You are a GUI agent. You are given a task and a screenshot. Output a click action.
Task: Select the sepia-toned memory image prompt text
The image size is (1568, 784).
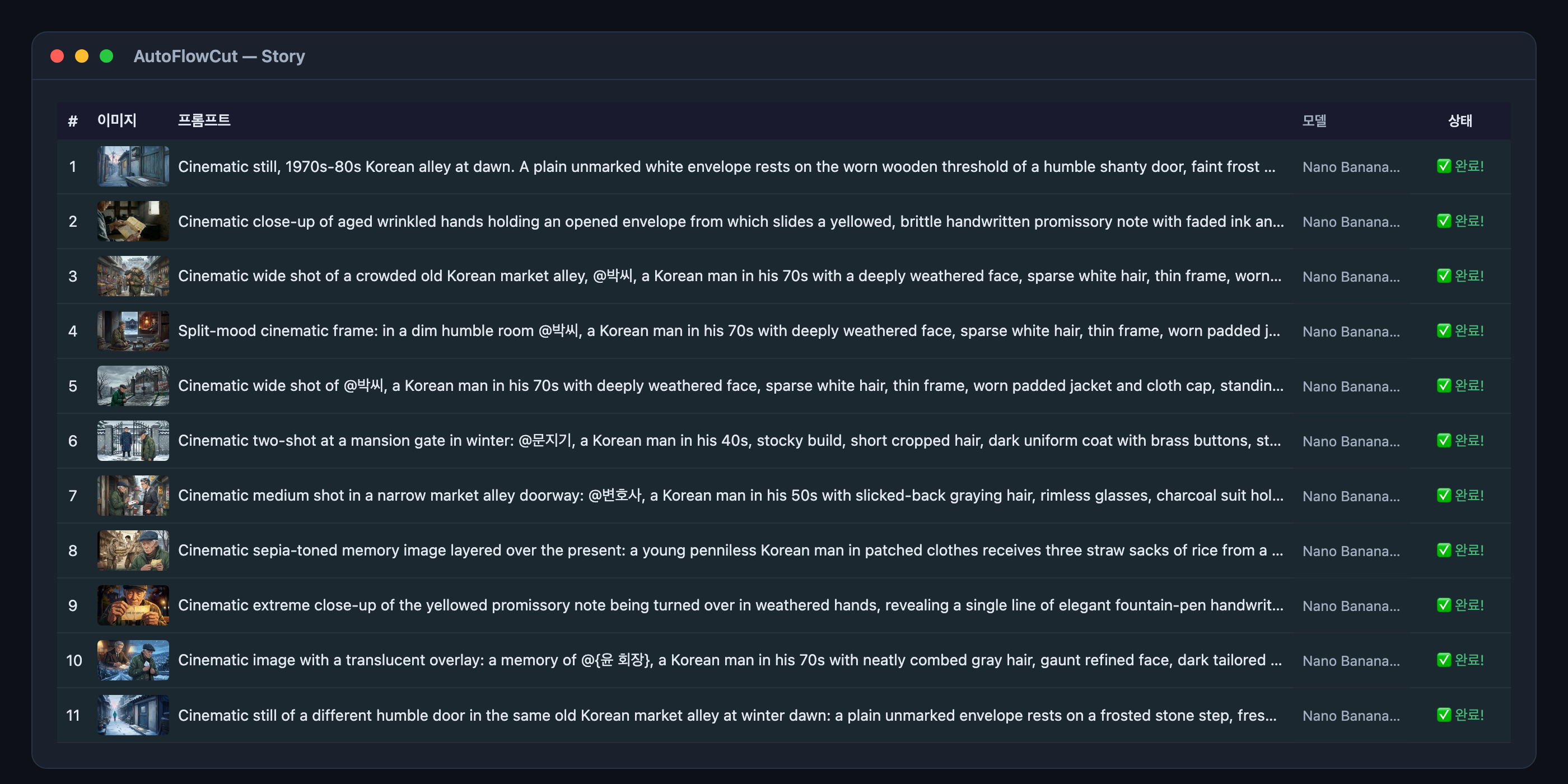pyautogui.click(x=730, y=550)
